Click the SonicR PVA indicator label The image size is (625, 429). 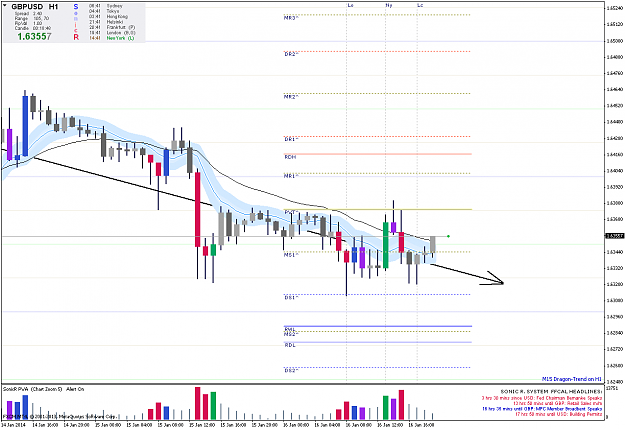tap(32, 389)
